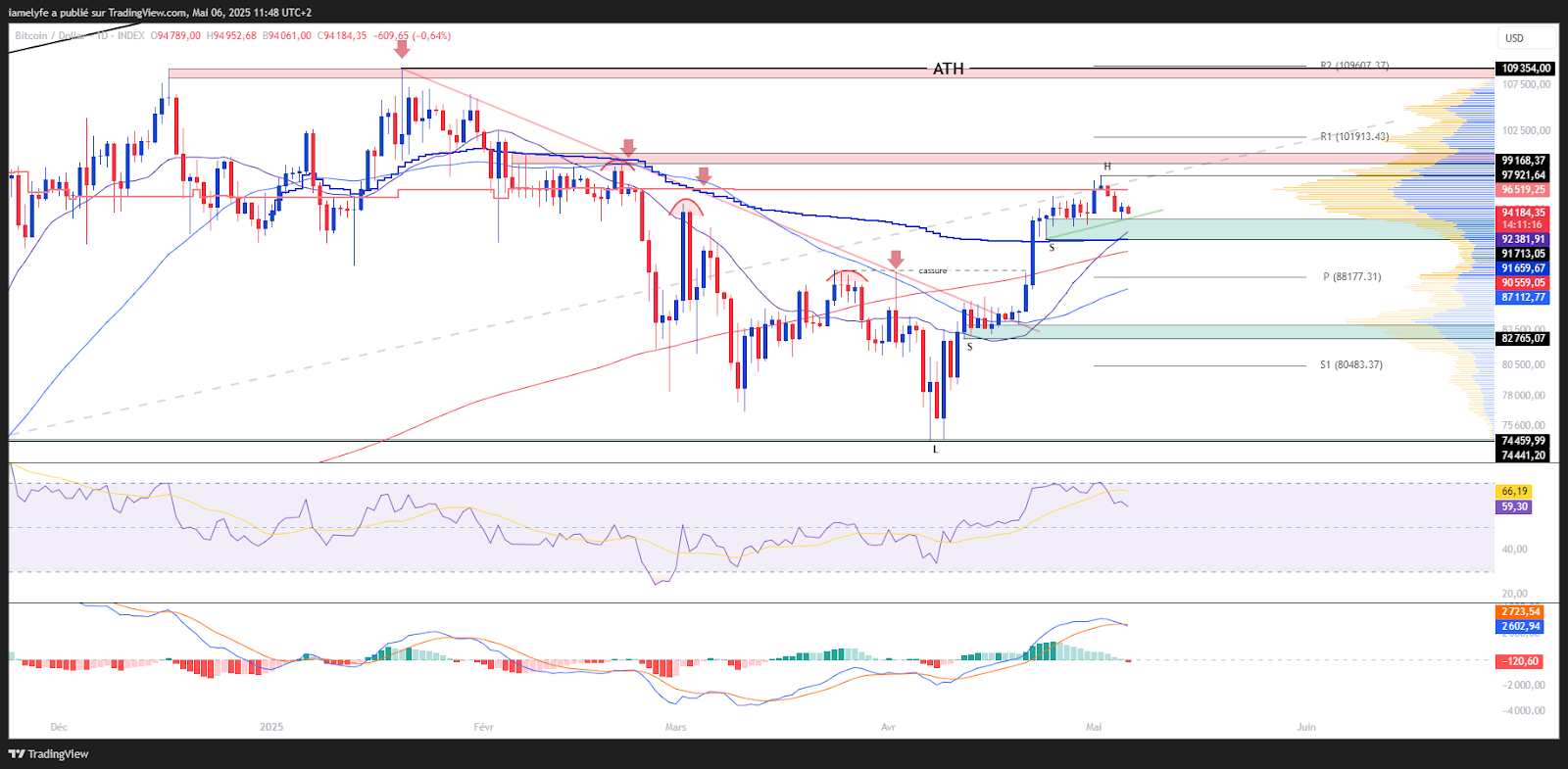Click the H marker above the recent high
The height and width of the screenshot is (769, 1568).
click(1107, 167)
